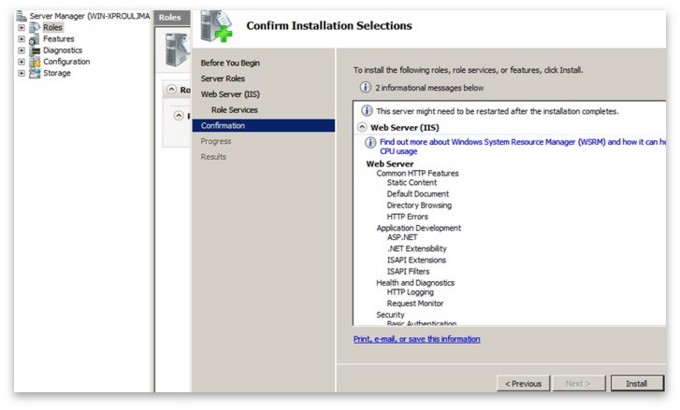The image size is (680, 410).
Task: Click the Directory Browsing entry
Action: point(419,205)
